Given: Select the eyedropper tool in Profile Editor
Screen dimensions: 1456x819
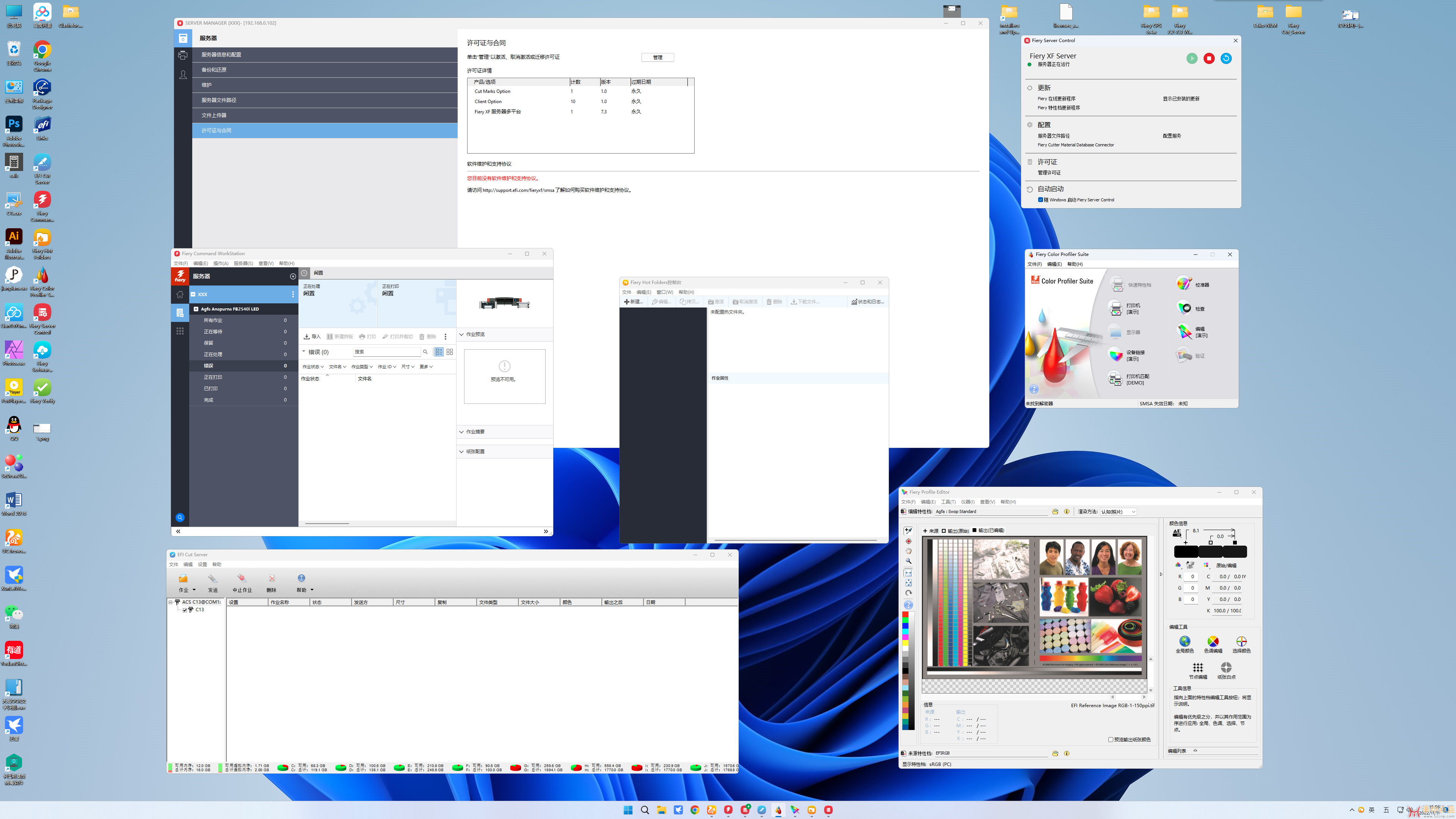Looking at the screenshot, I should pos(908,531).
